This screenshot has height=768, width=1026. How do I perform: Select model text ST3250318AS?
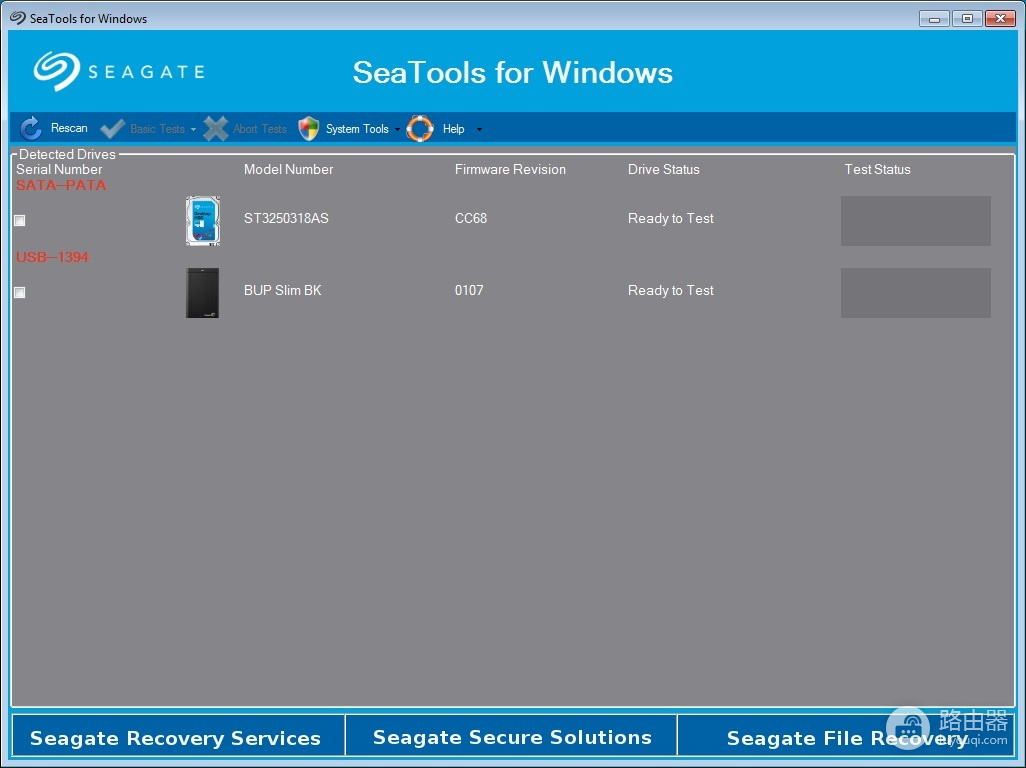286,218
